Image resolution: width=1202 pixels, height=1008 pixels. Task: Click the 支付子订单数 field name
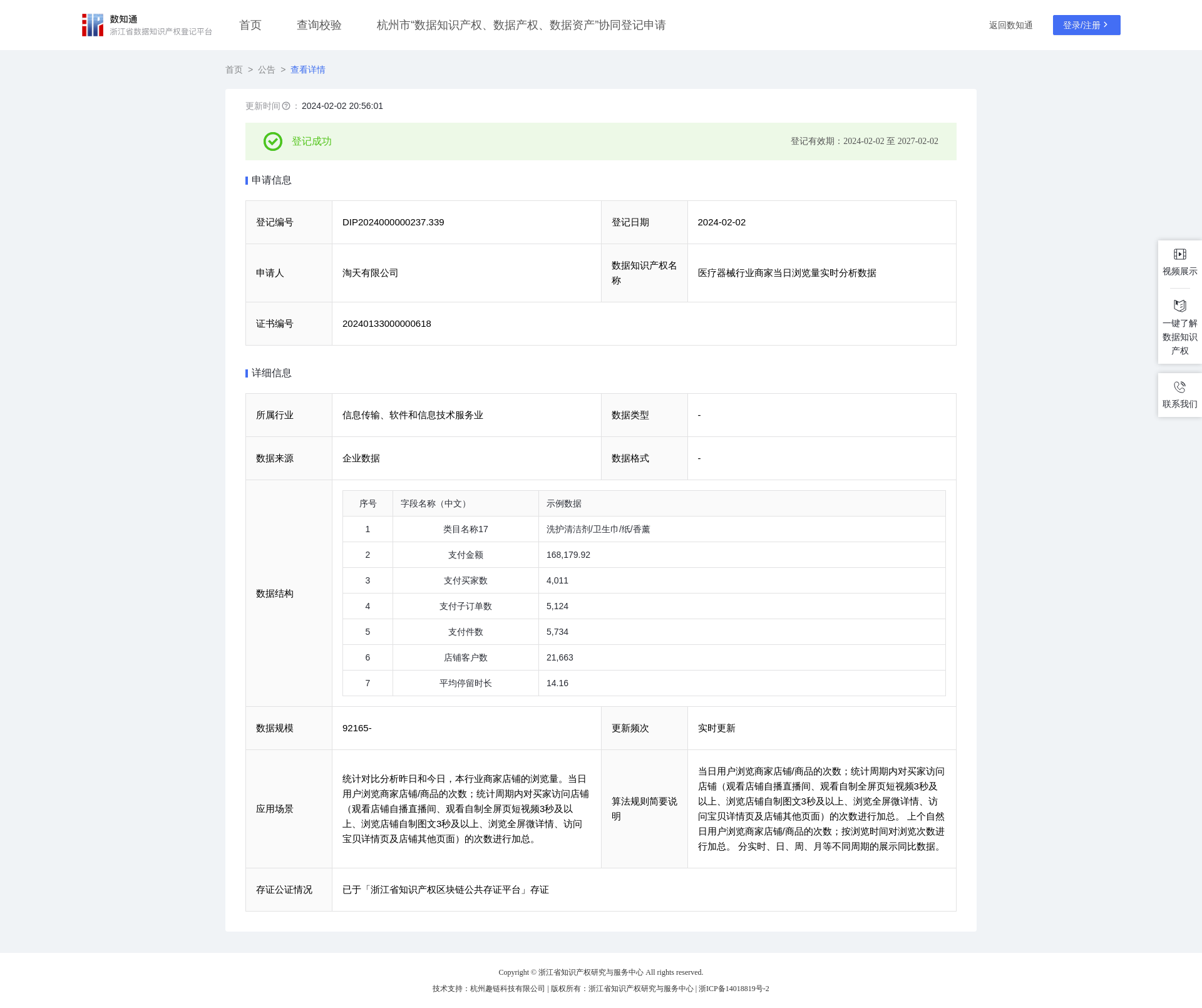click(466, 607)
